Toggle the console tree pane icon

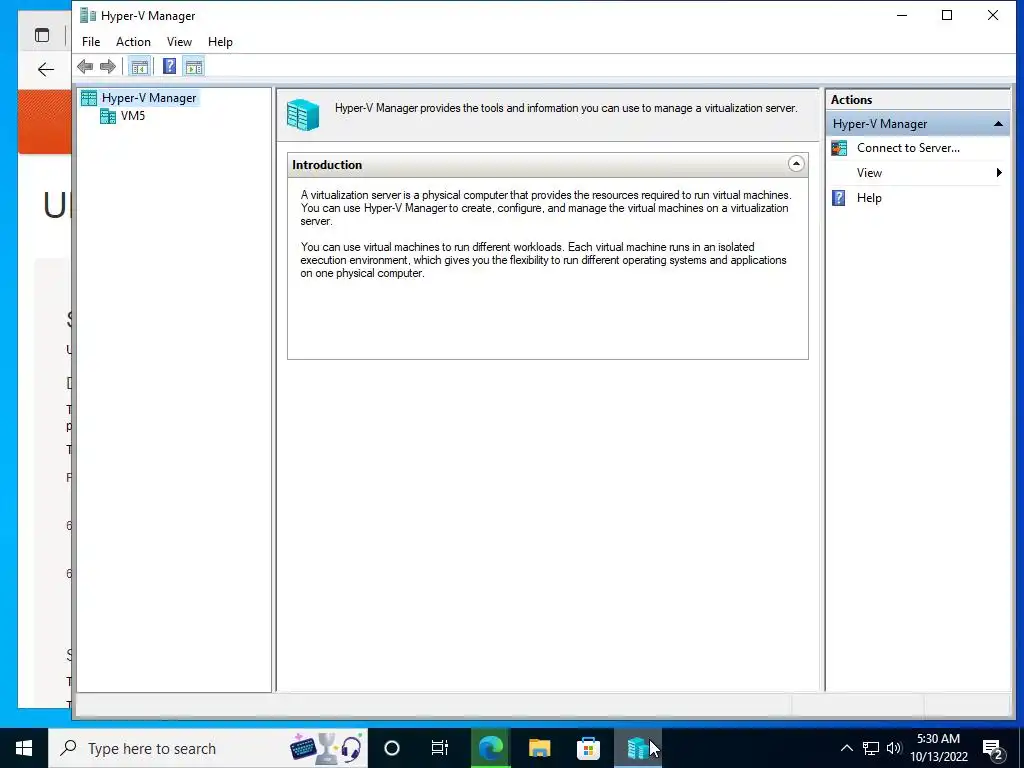(139, 67)
